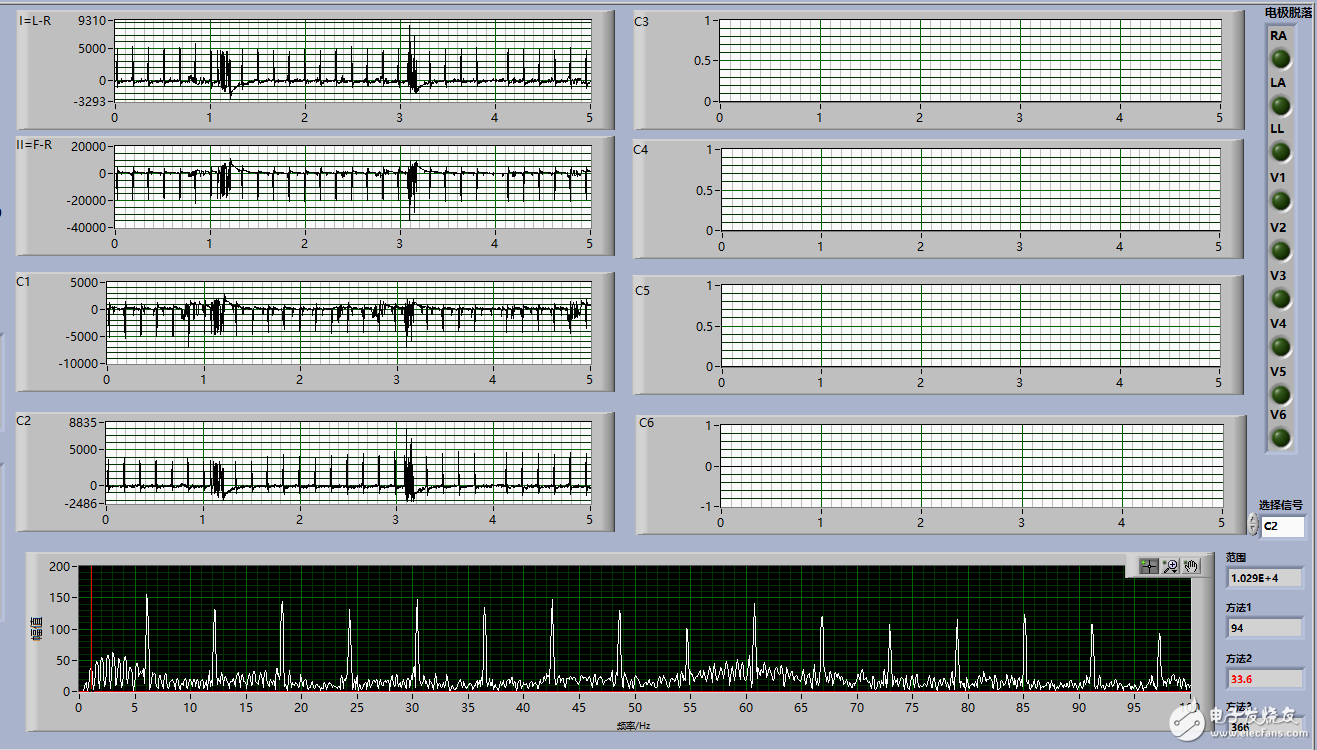This screenshot has height=750, width=1317.
Task: Click the 选择信号 stepper arrows
Action: [1253, 525]
